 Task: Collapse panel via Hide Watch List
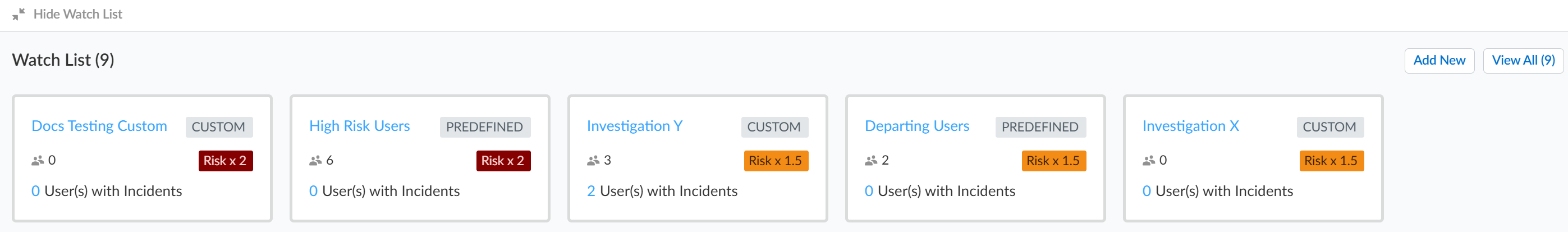77,14
